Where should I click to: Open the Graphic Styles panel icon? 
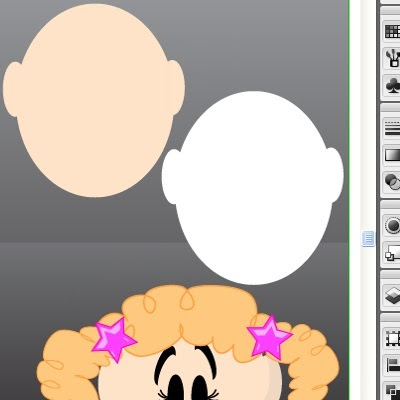pos(393,252)
